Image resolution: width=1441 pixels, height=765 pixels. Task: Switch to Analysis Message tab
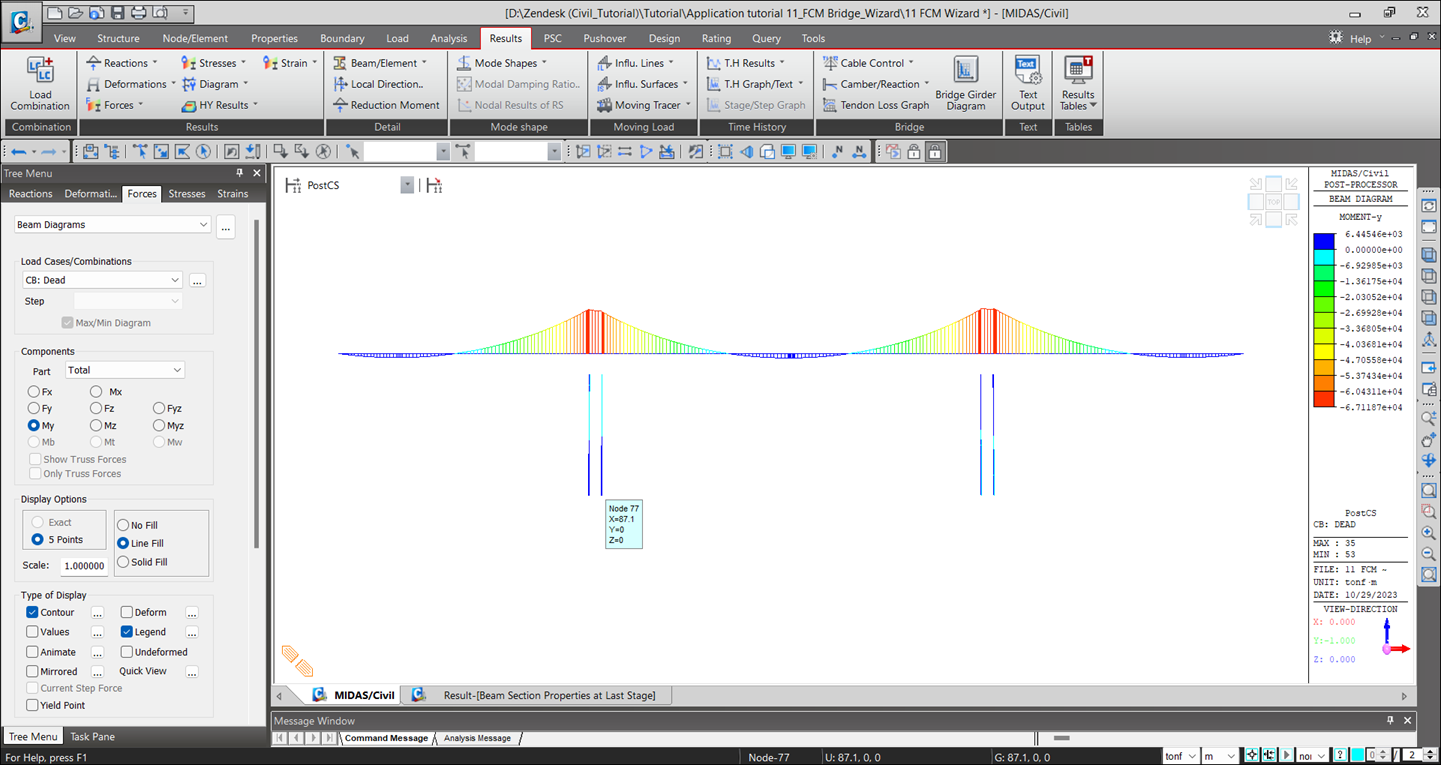[x=477, y=738]
